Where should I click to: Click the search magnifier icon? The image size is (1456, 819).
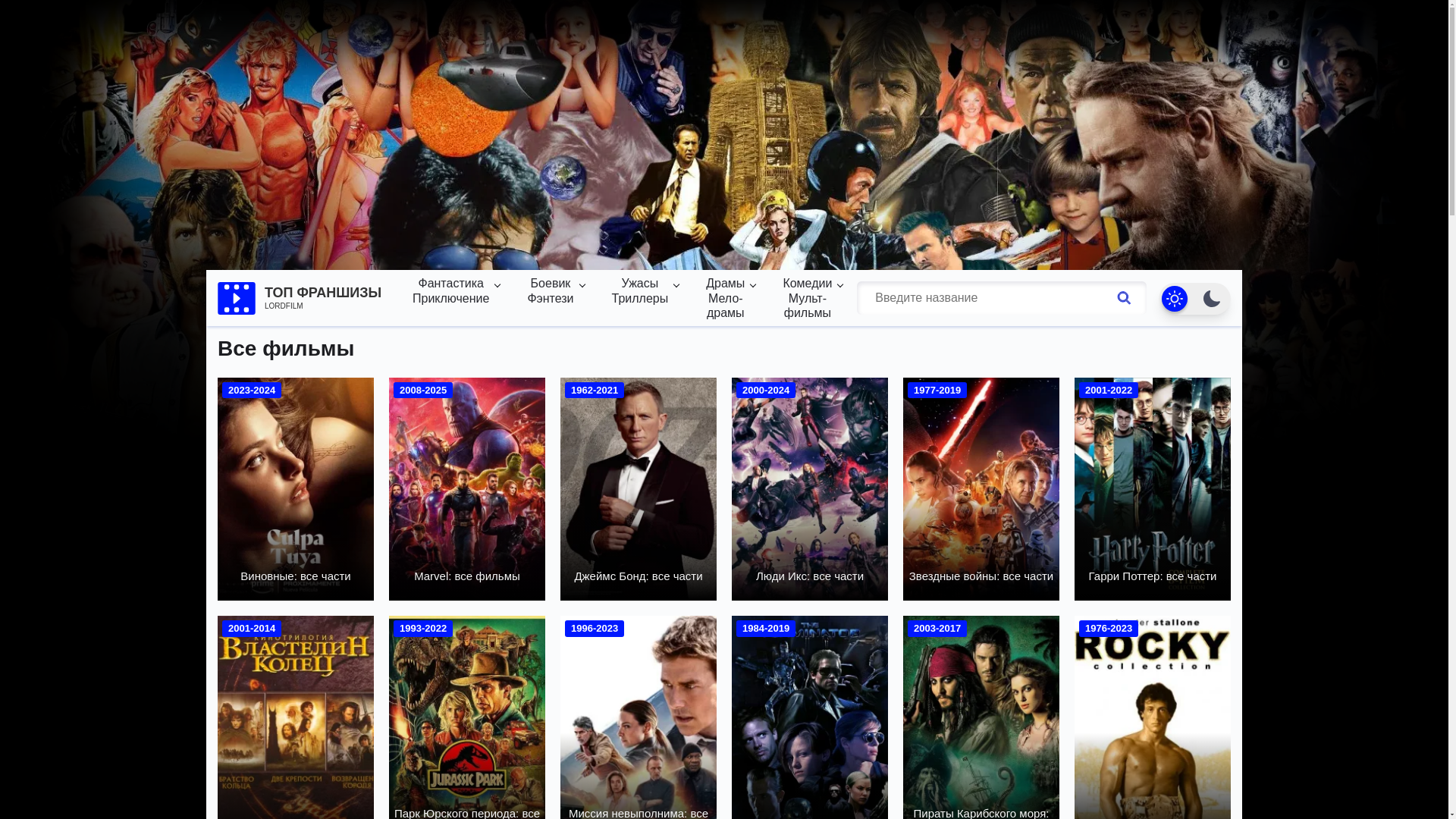(1124, 298)
